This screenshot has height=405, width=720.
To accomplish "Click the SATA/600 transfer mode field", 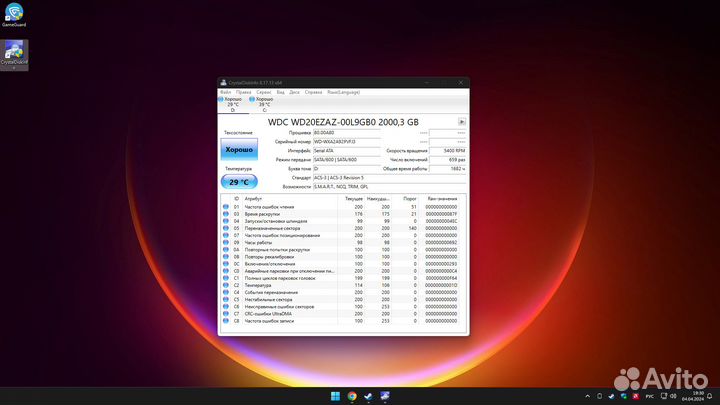I will tap(347, 160).
